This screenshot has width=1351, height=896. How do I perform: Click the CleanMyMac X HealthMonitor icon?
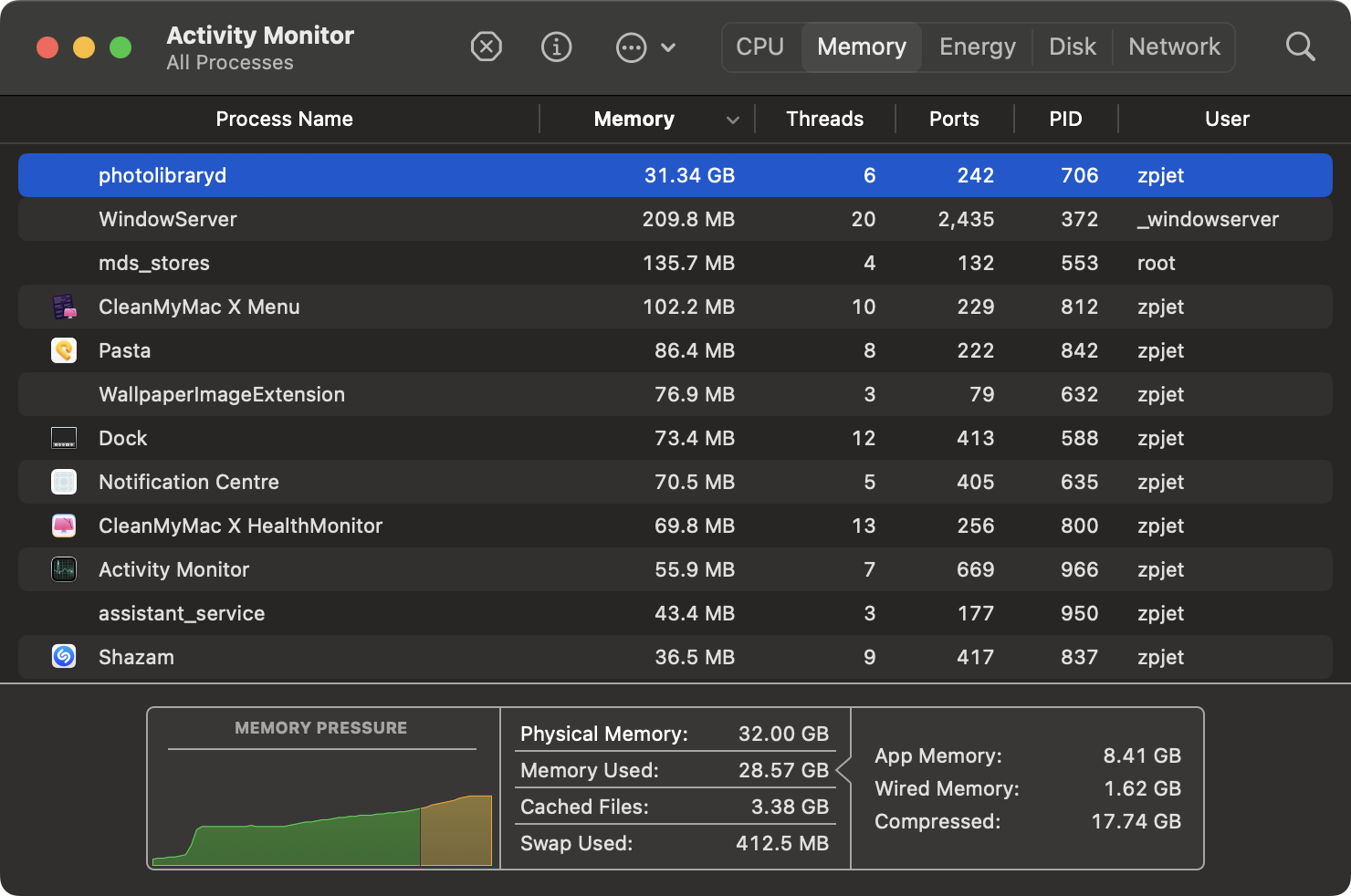pyautogui.click(x=64, y=526)
